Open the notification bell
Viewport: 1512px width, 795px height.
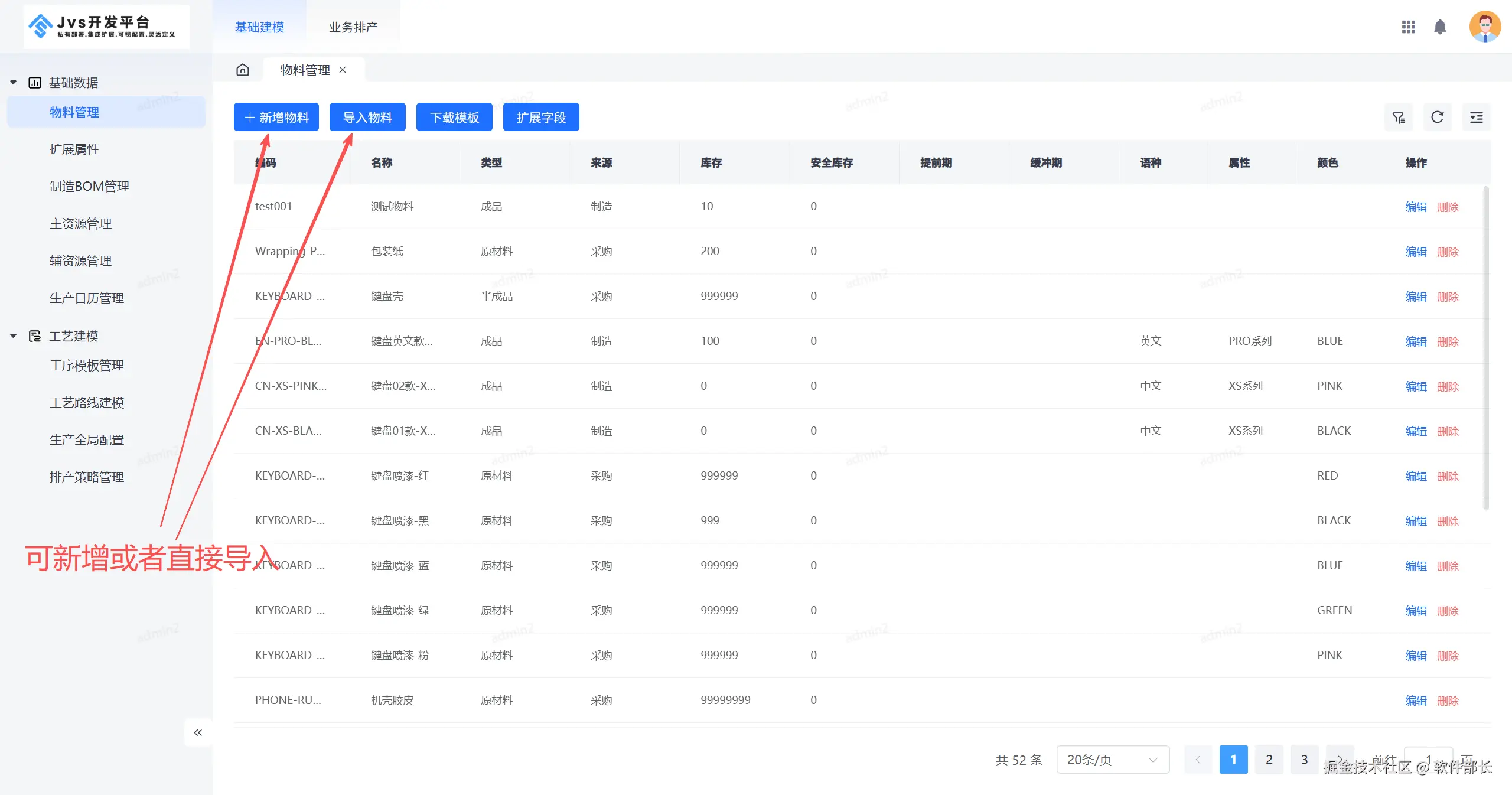[x=1440, y=27]
